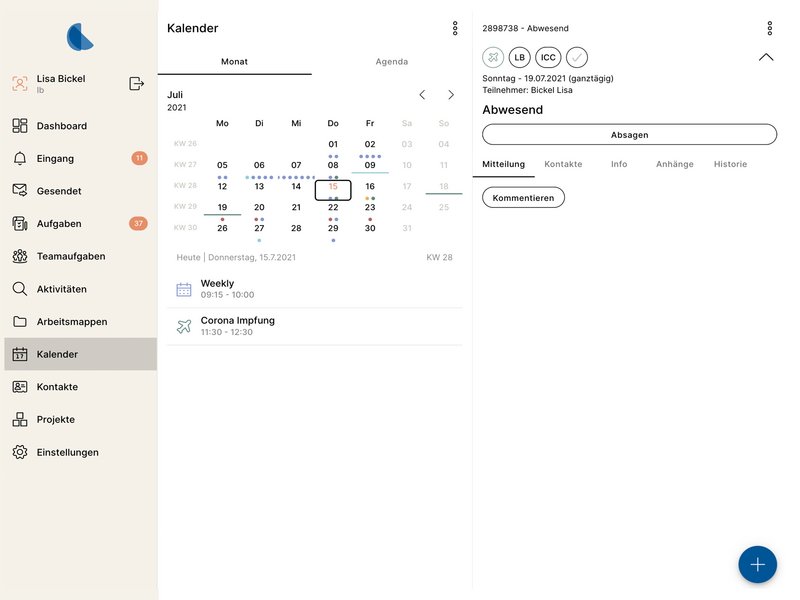
Task: Click the calendar icon beside the Weekly appointment
Action: click(x=184, y=289)
